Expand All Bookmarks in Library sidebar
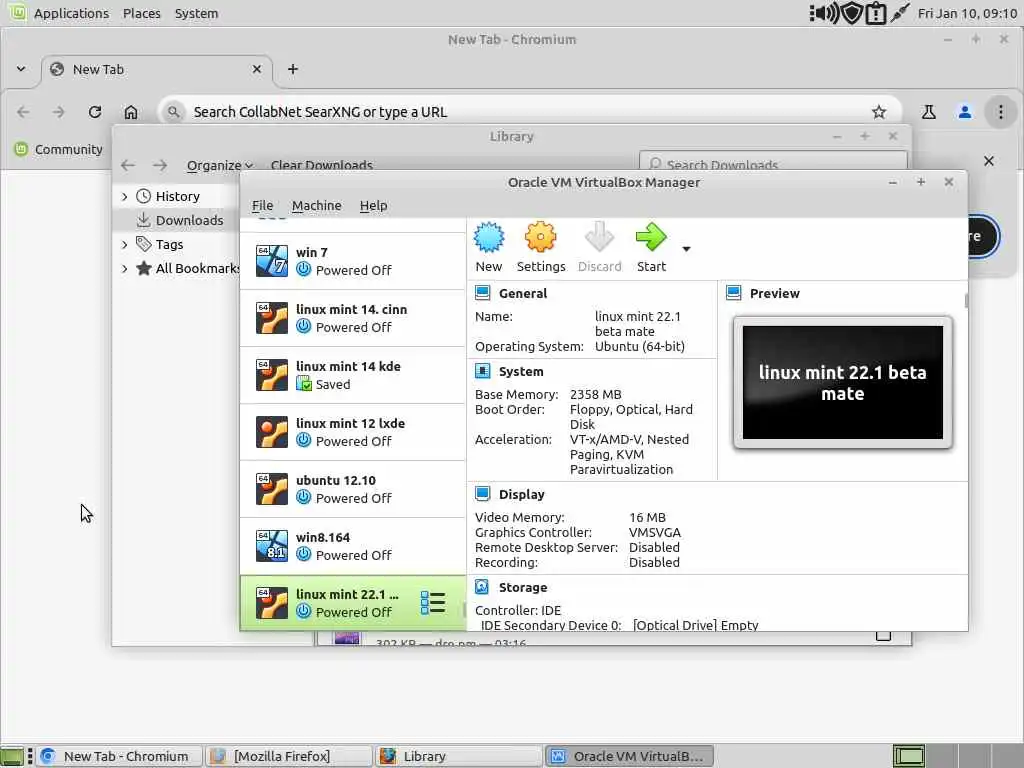Screen dimensions: 1024x768 click(124, 268)
